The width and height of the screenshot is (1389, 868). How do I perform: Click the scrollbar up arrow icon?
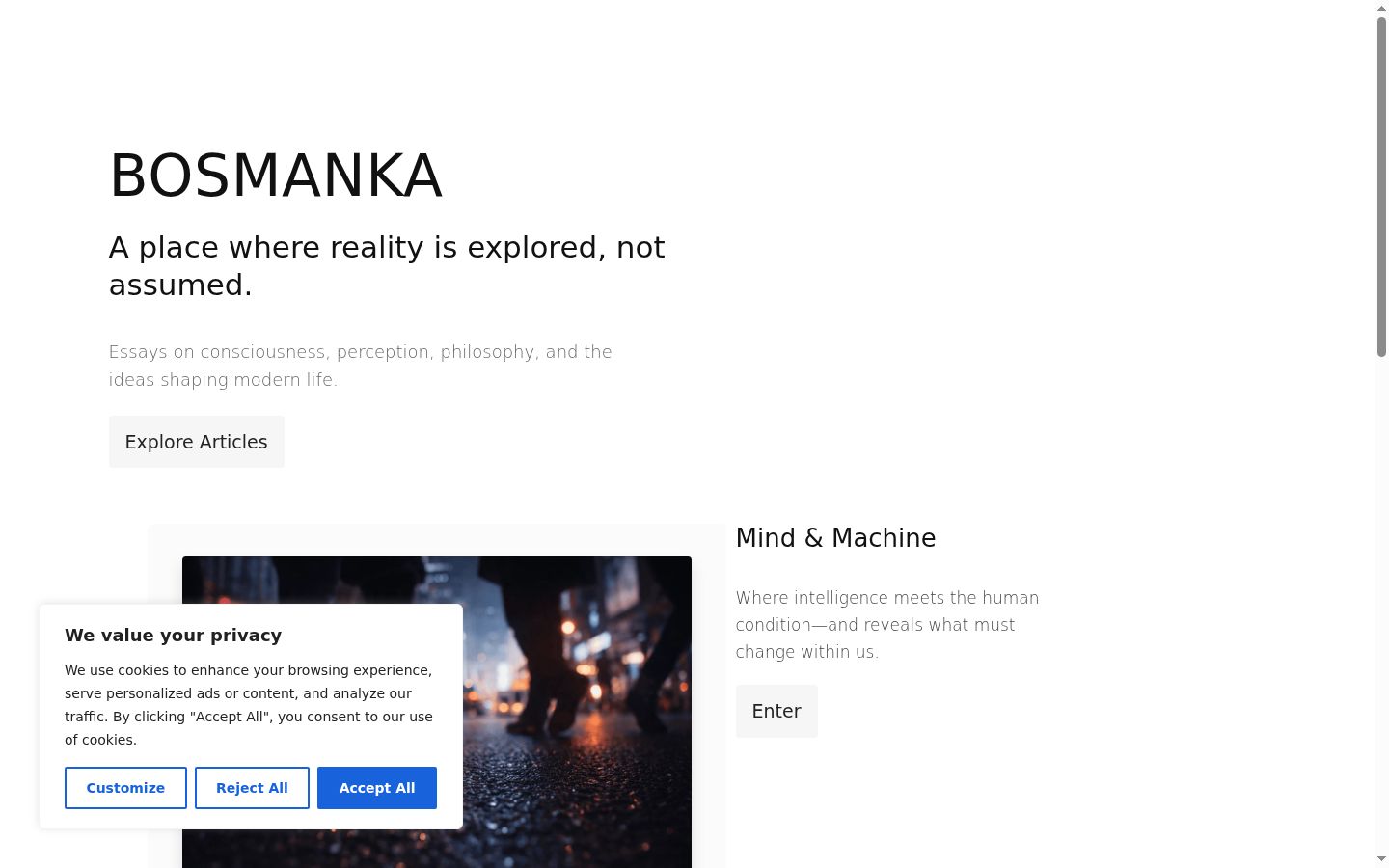coord(1381,8)
